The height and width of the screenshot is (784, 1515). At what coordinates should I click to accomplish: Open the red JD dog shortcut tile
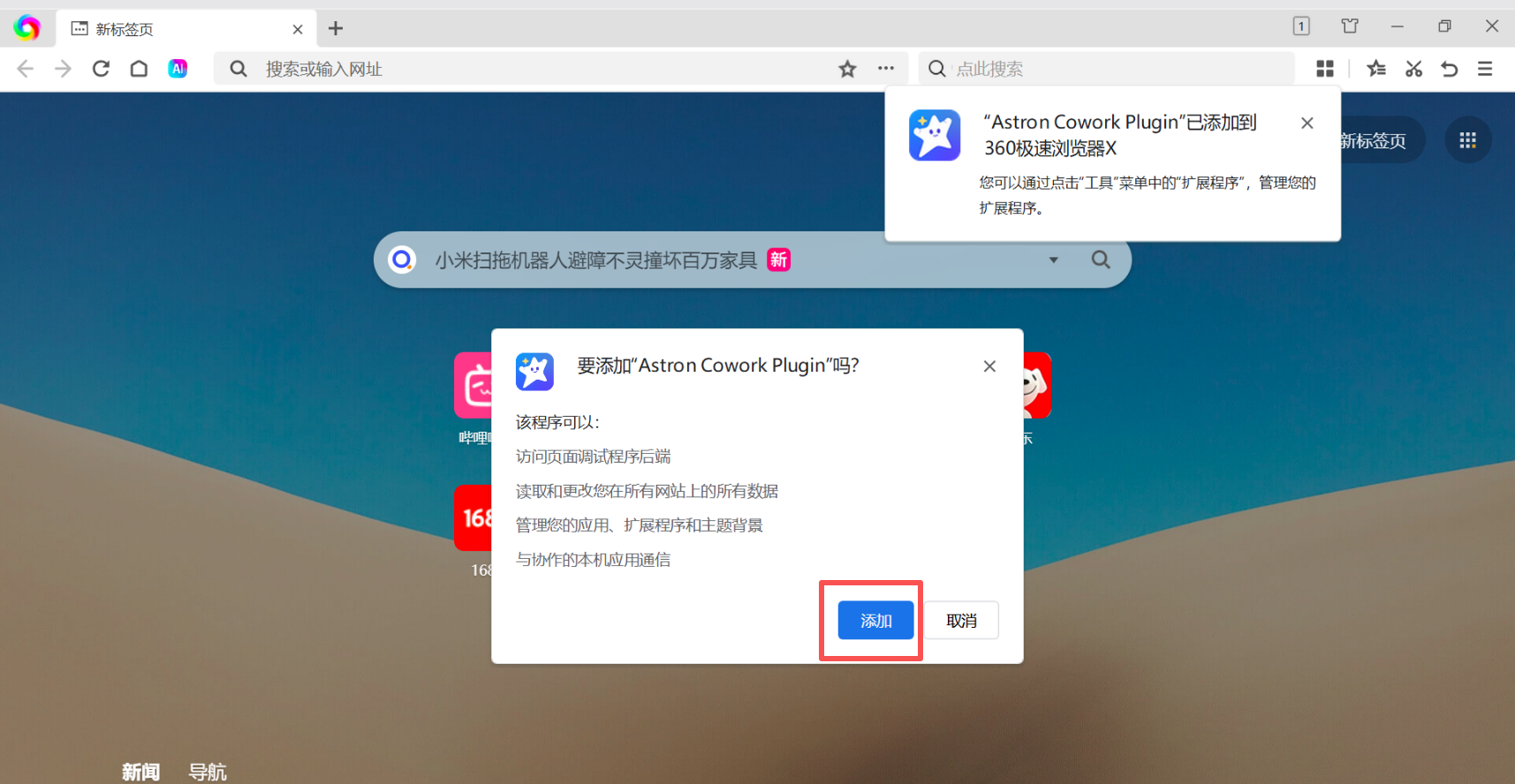(x=1037, y=385)
